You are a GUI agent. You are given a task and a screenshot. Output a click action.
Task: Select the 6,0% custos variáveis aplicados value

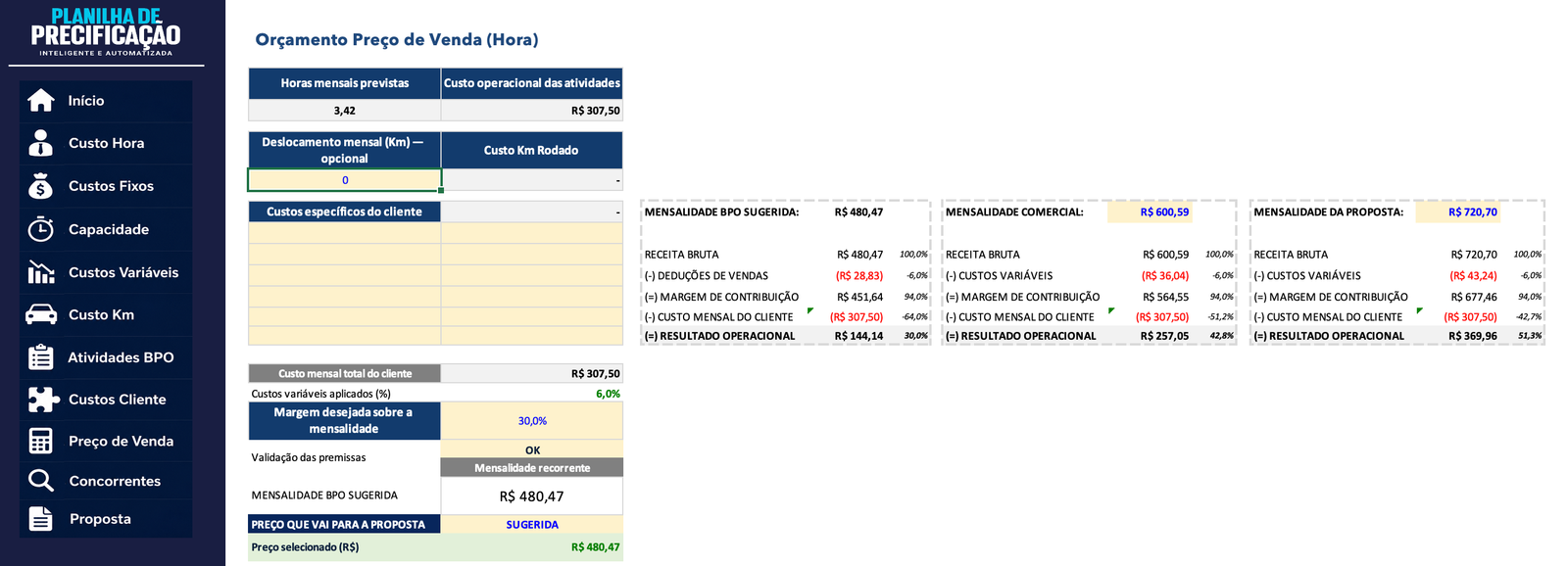coord(608,394)
